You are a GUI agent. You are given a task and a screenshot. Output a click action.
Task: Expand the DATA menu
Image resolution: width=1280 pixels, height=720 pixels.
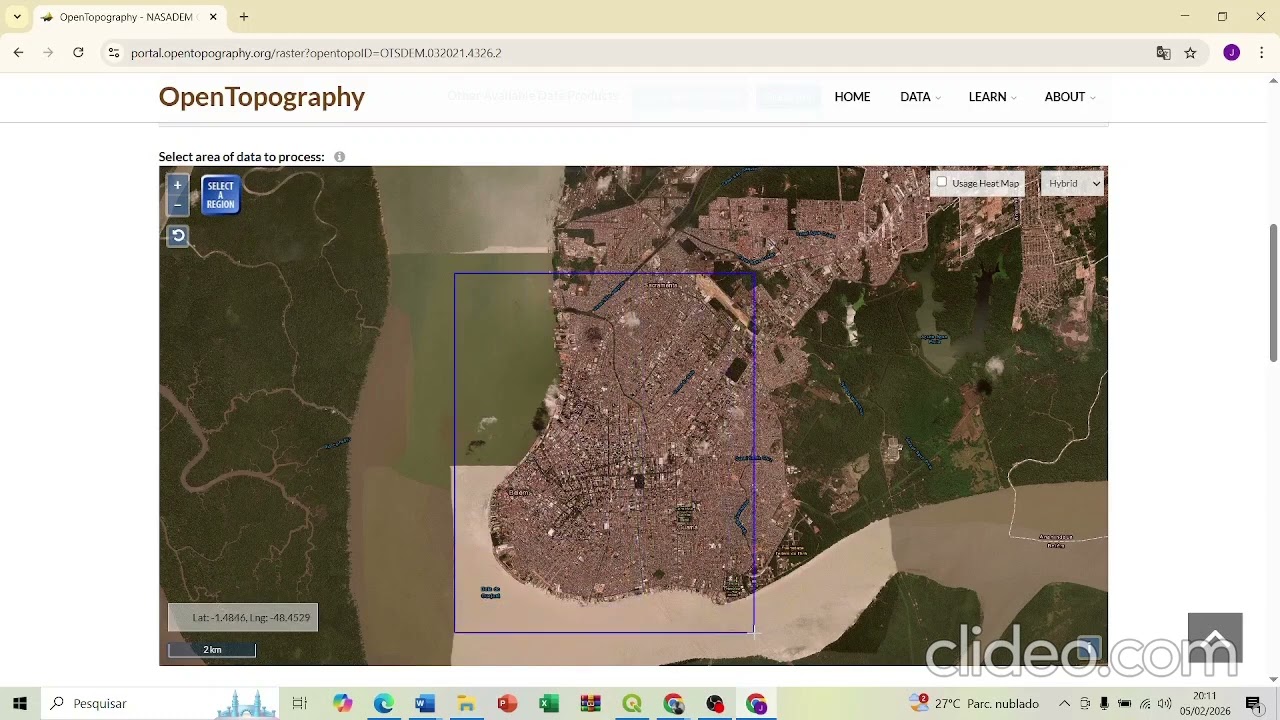coord(915,97)
